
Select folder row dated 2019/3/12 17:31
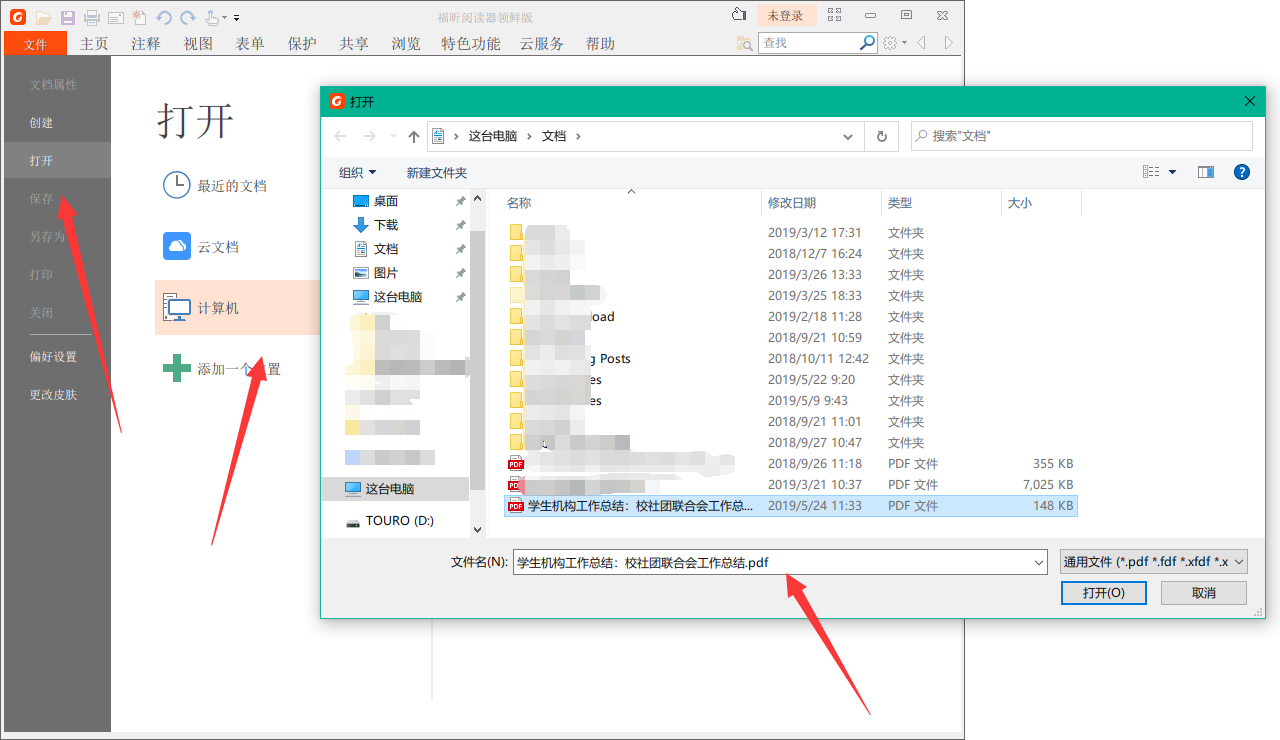[790, 233]
